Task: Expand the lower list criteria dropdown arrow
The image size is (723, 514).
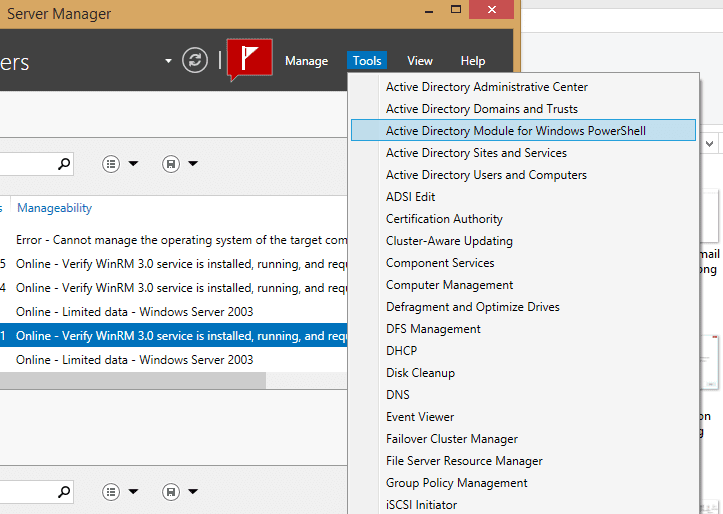Action: point(133,492)
